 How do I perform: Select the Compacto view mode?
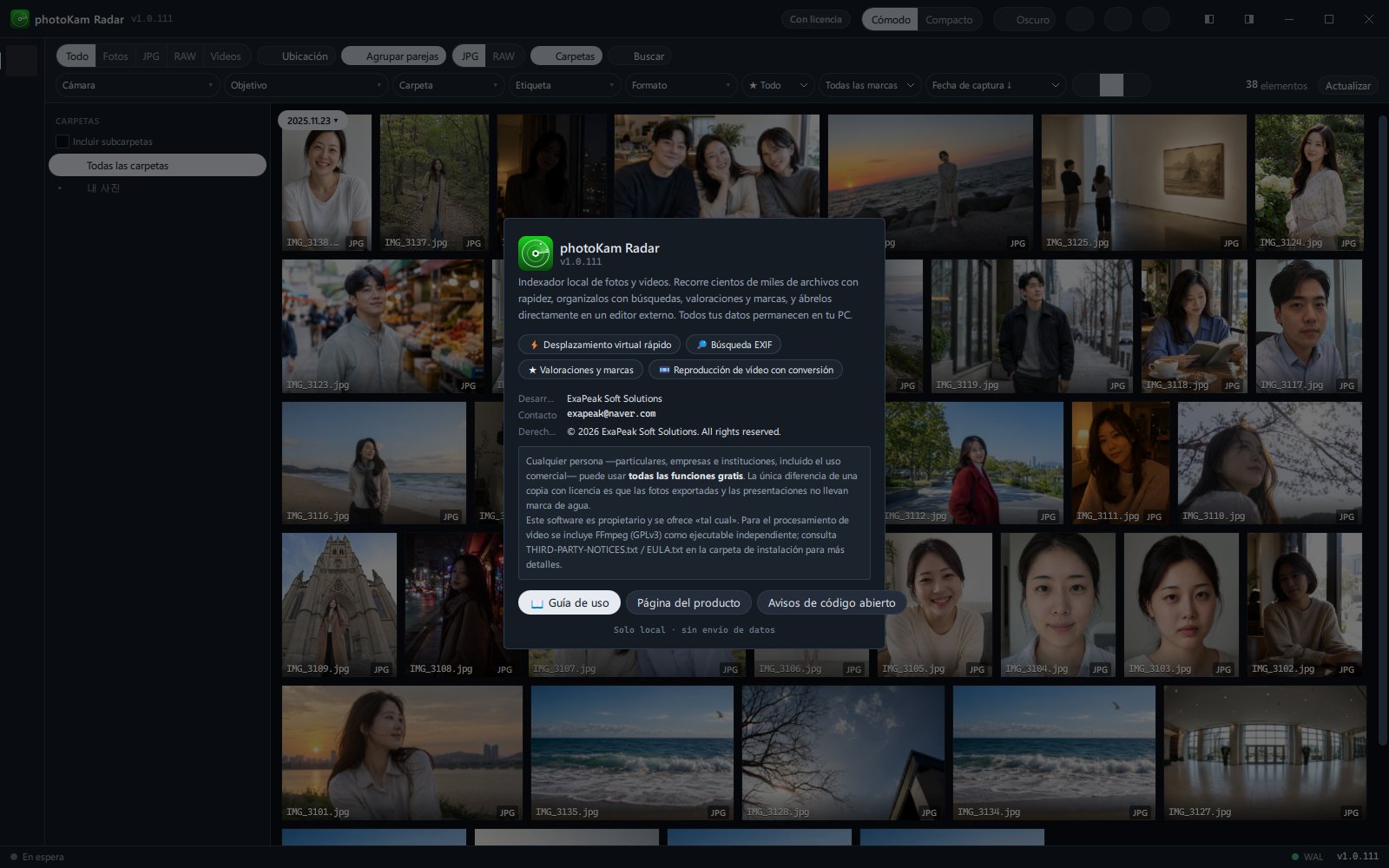pyautogui.click(x=949, y=19)
